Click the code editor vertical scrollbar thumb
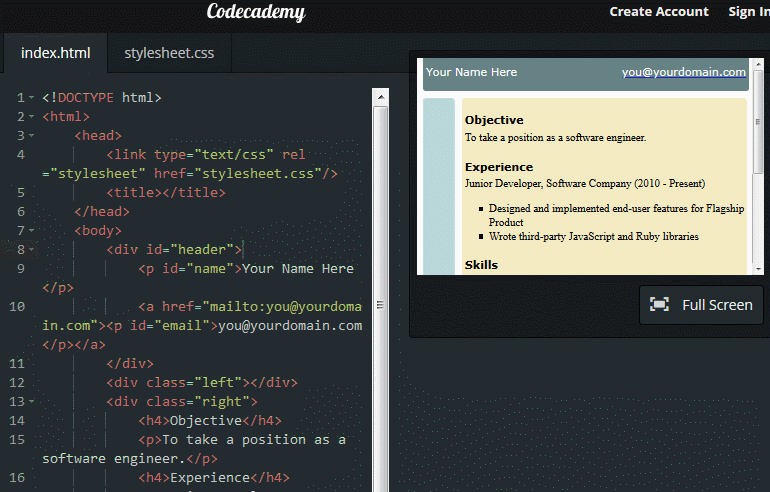This screenshot has height=492, width=770. coord(381,304)
